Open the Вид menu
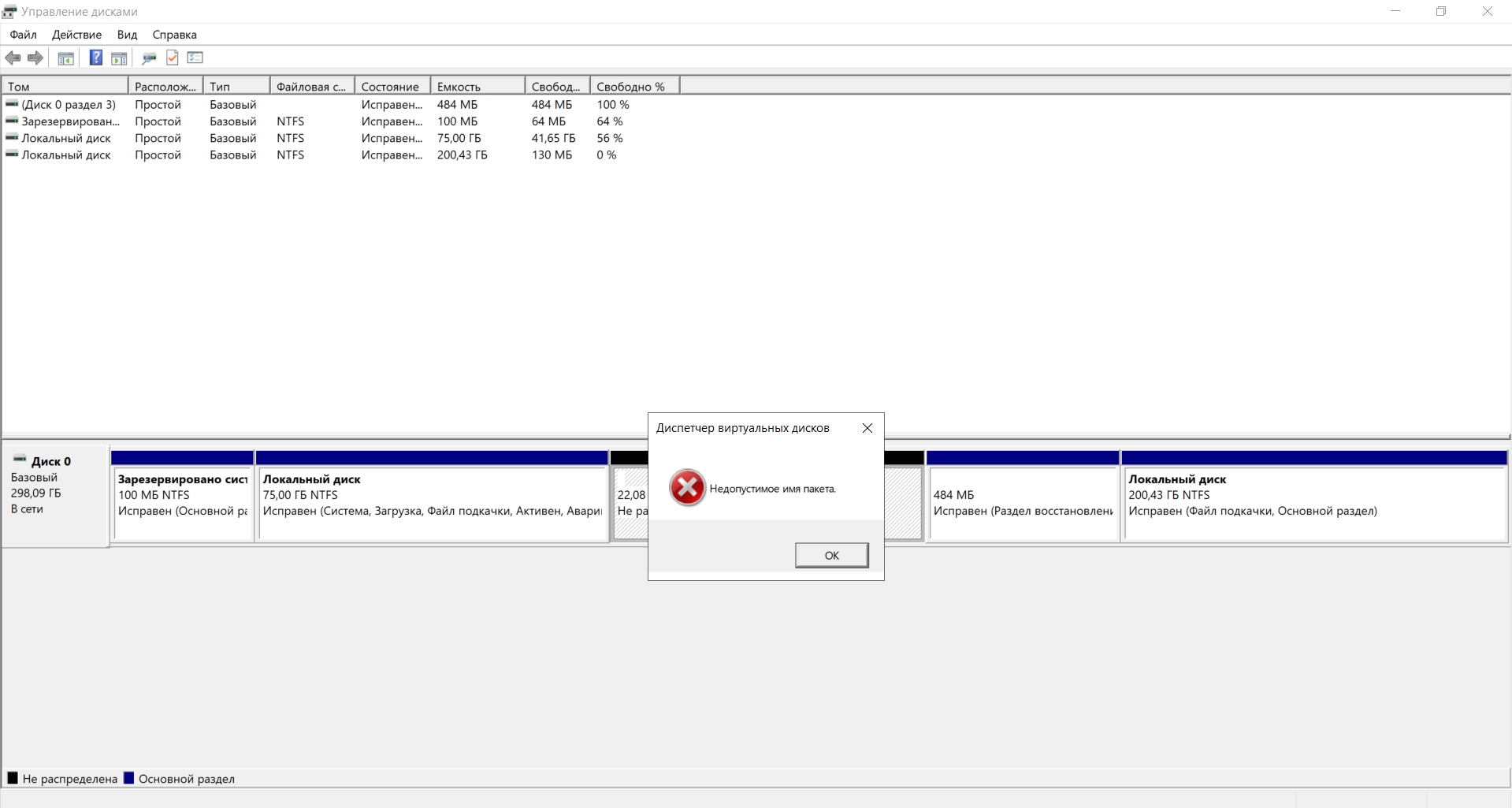Viewport: 1512px width, 808px height. (x=127, y=35)
